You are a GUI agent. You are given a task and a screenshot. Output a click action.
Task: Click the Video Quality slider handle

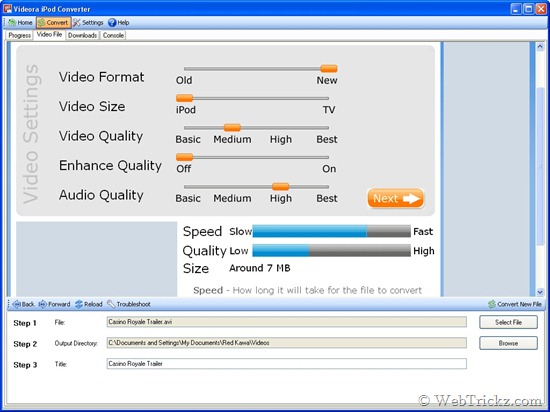click(232, 127)
